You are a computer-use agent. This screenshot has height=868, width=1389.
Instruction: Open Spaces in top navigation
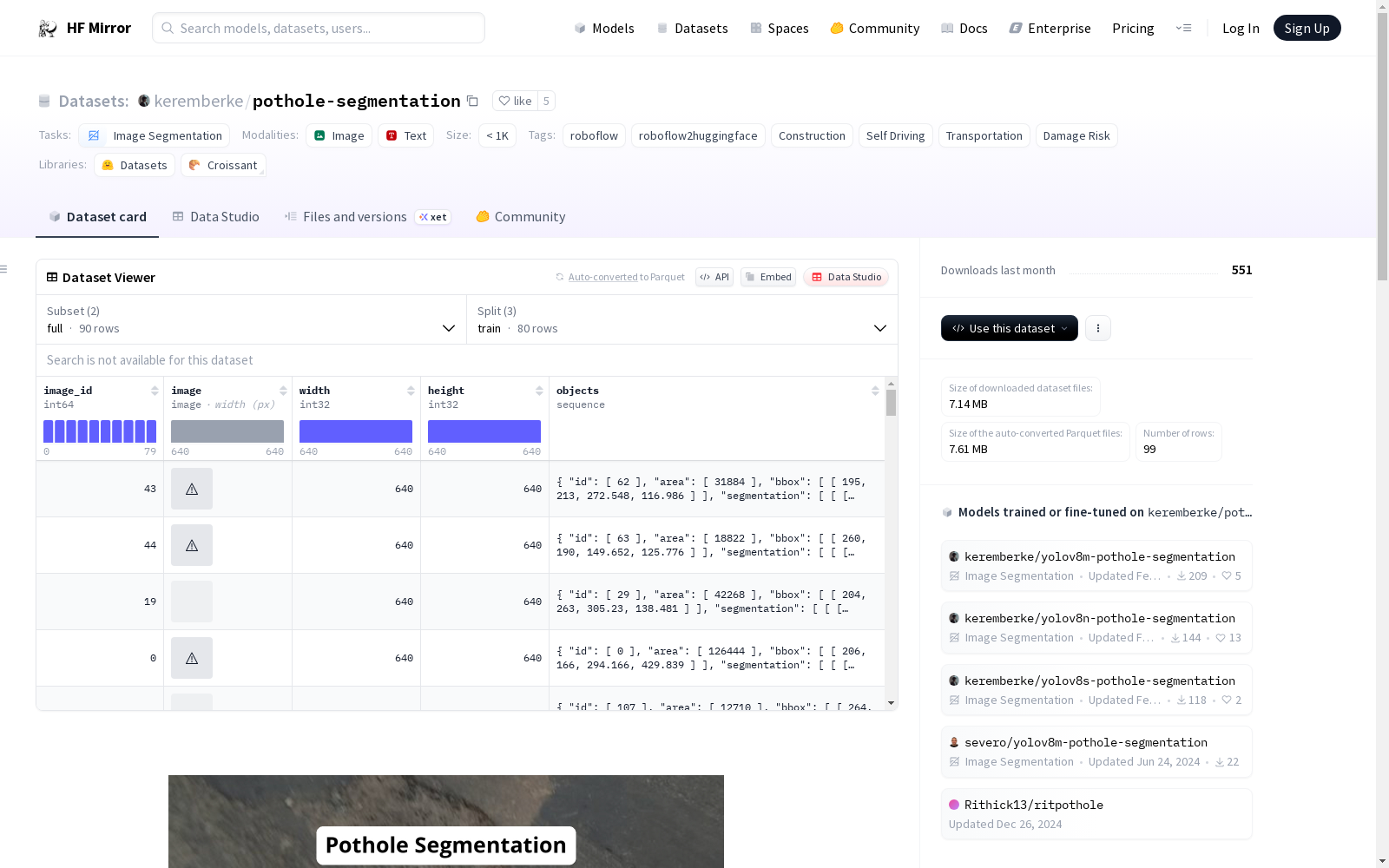780,28
